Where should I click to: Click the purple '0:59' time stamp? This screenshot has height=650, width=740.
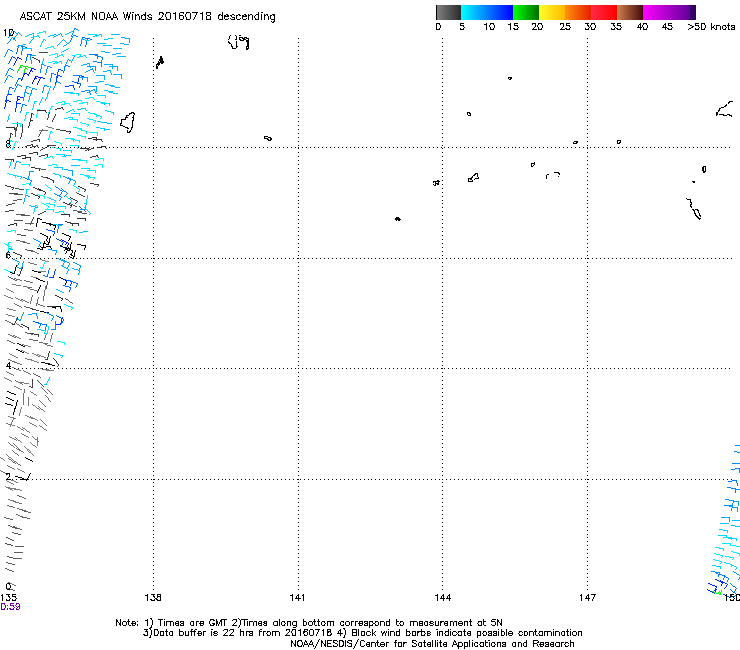(10, 607)
